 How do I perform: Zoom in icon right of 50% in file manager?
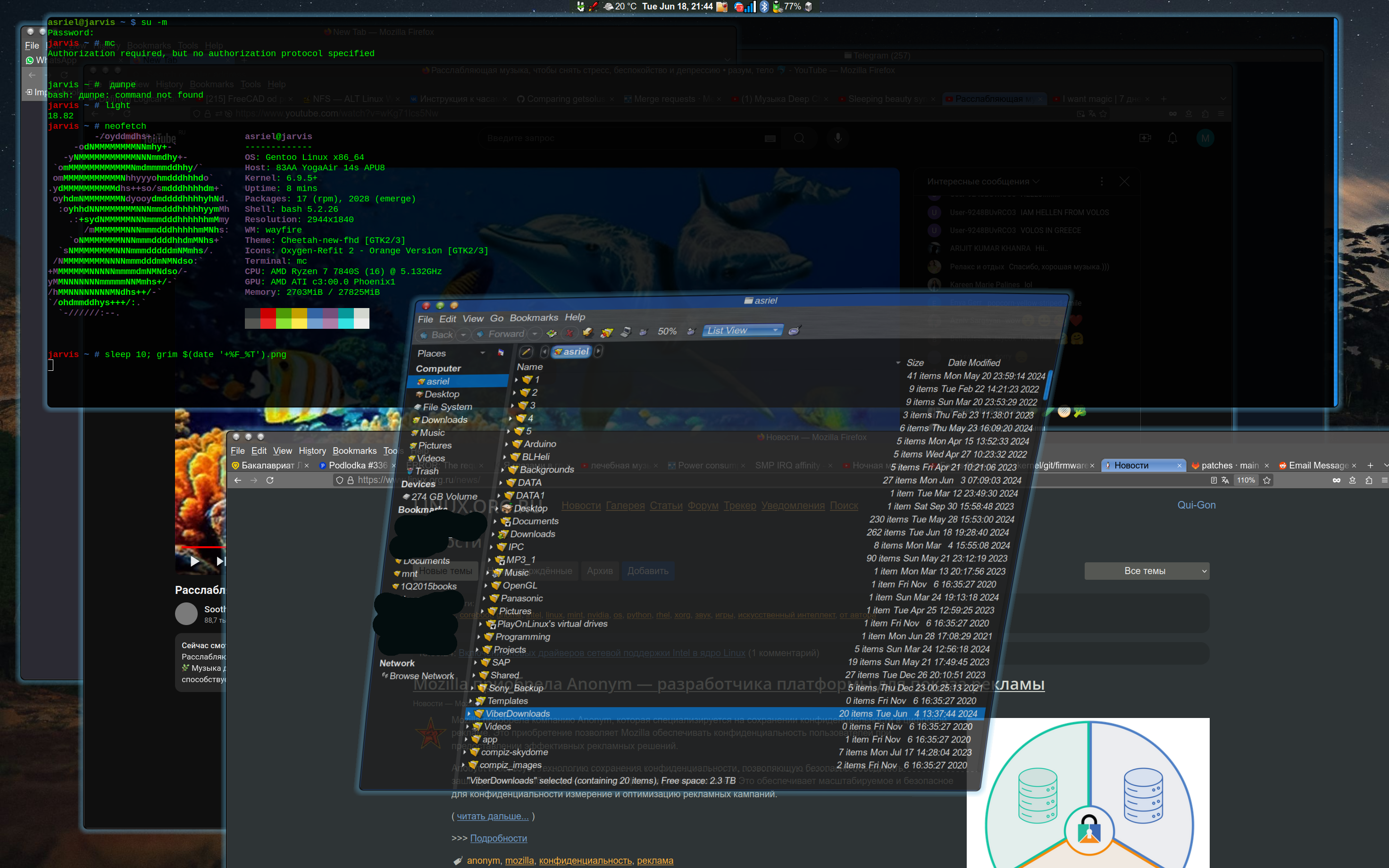[691, 331]
